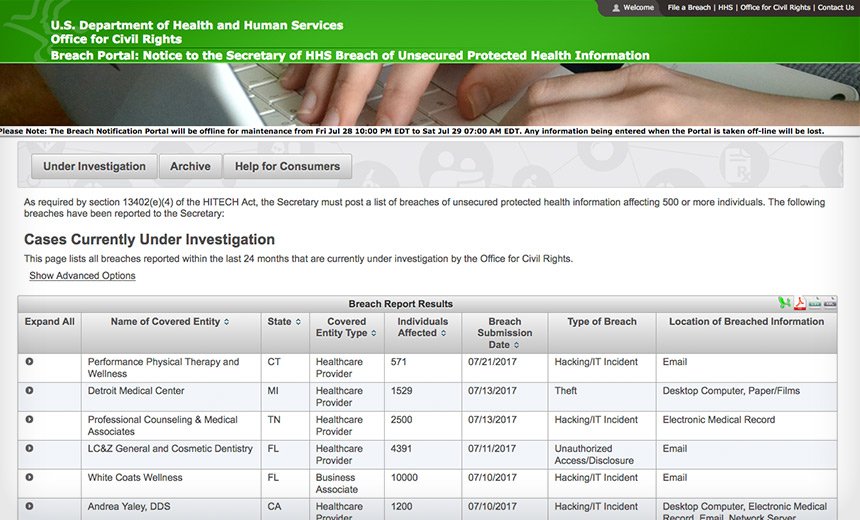
Task: Expand the LC&Z General and Cosmetic Dentistry row
Action: coord(30,448)
